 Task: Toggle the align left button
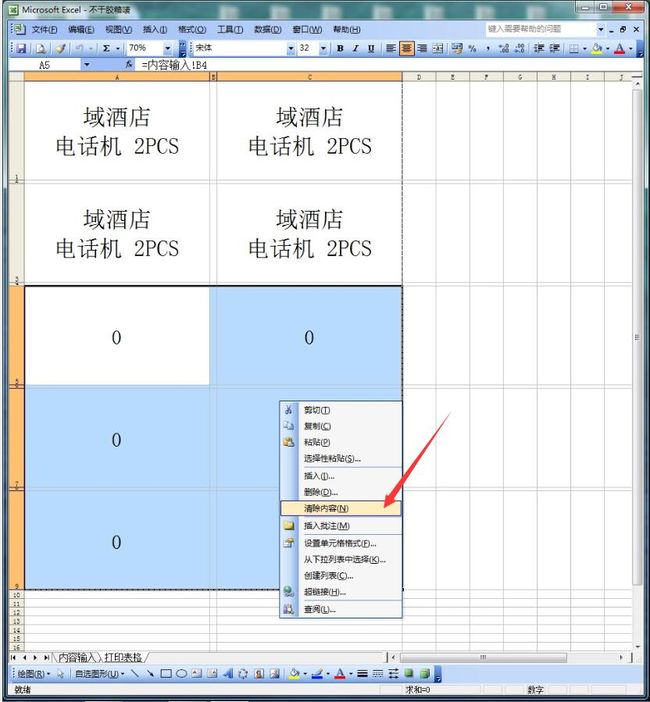[x=391, y=48]
